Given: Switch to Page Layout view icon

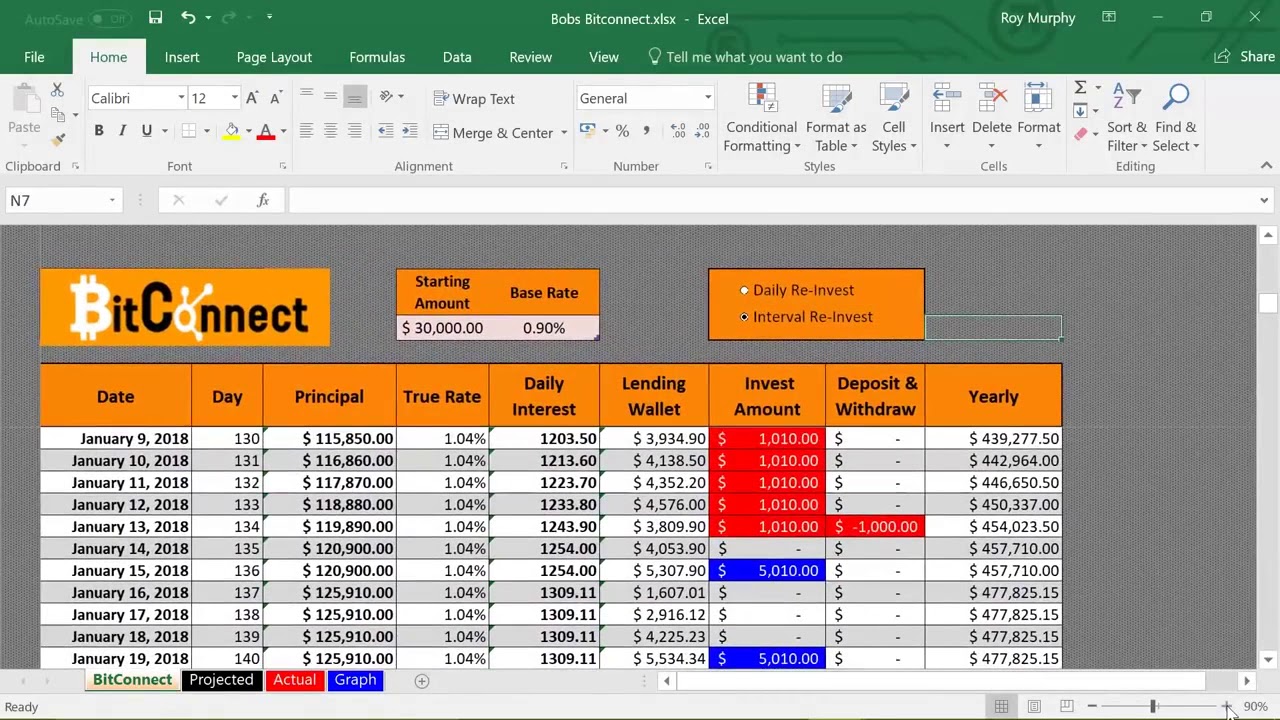Looking at the screenshot, I should 1034,706.
